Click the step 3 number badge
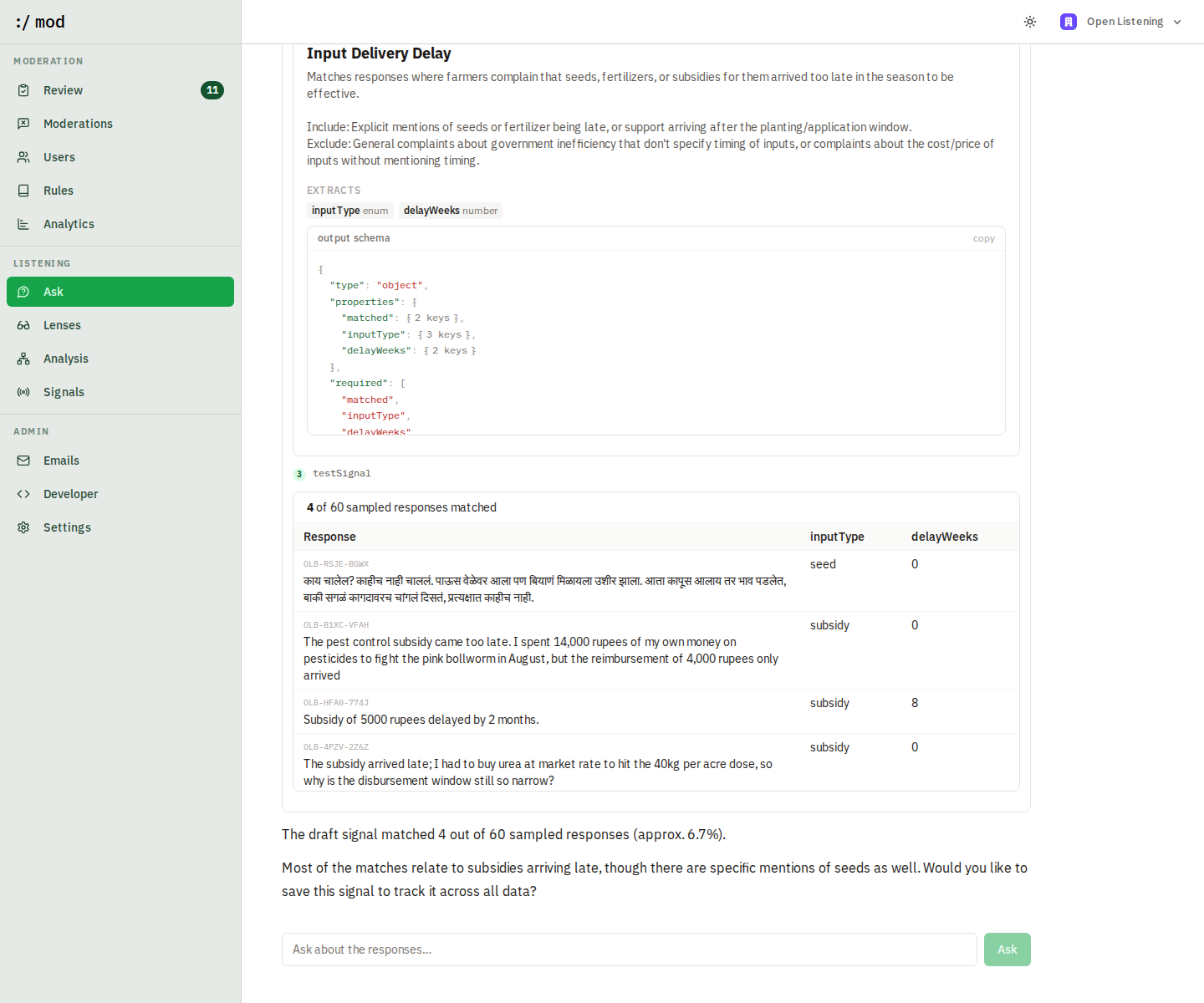The width and height of the screenshot is (1204, 1003). (299, 474)
